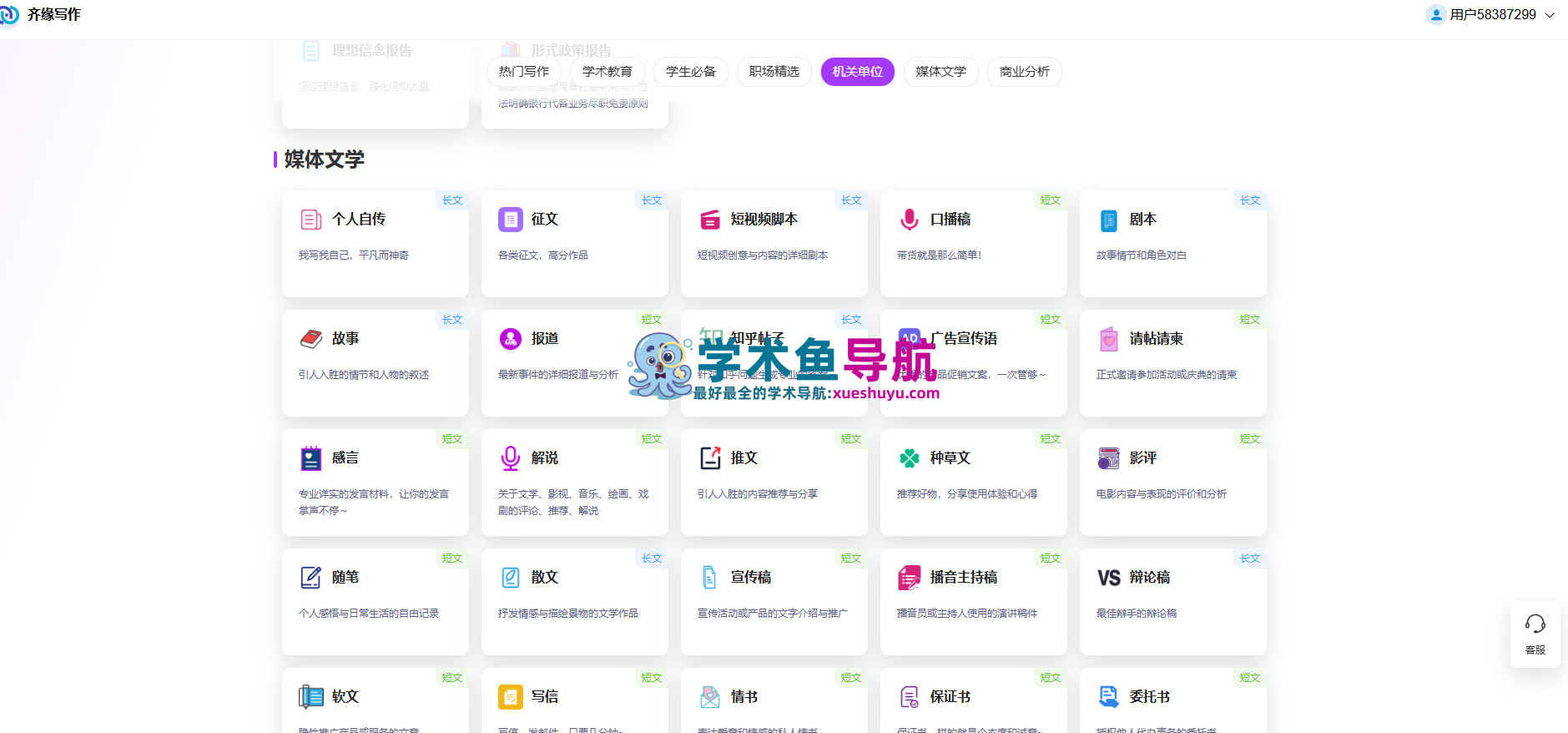Click the 广告宣传语 card title
Viewport: 1568px width, 733px height.
coord(964,339)
